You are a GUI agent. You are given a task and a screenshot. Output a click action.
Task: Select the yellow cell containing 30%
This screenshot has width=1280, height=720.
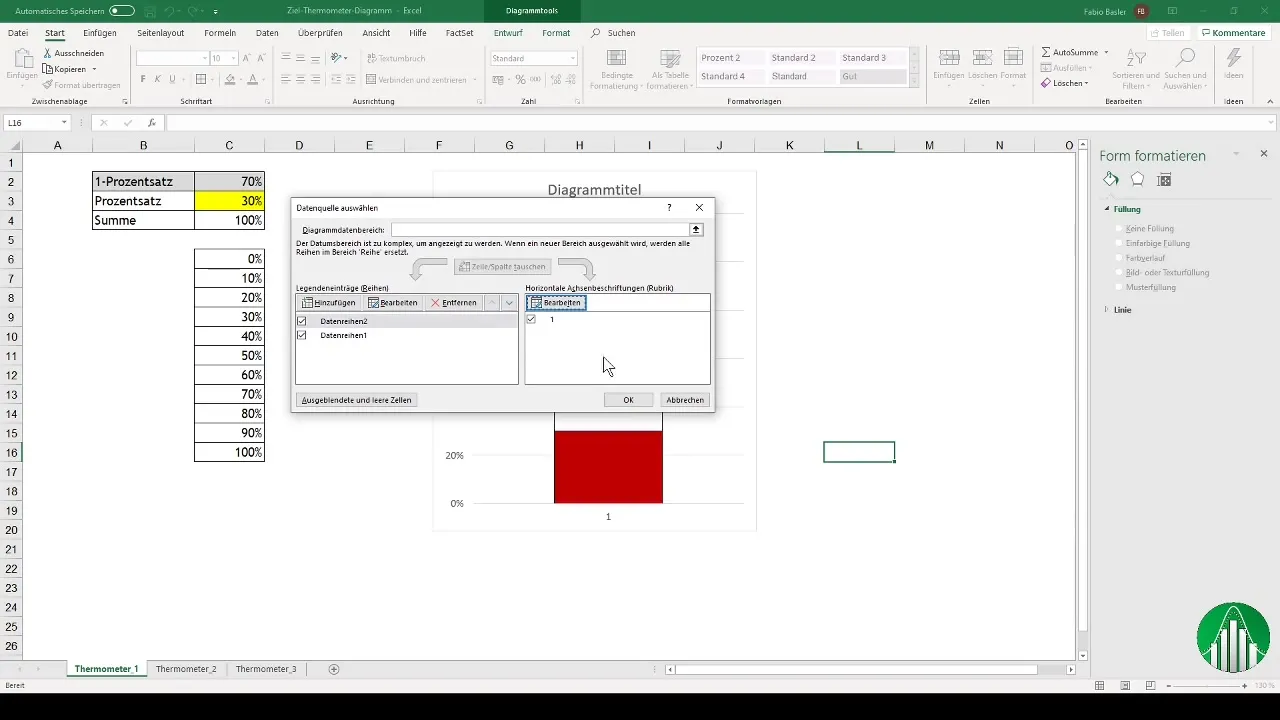[x=229, y=201]
